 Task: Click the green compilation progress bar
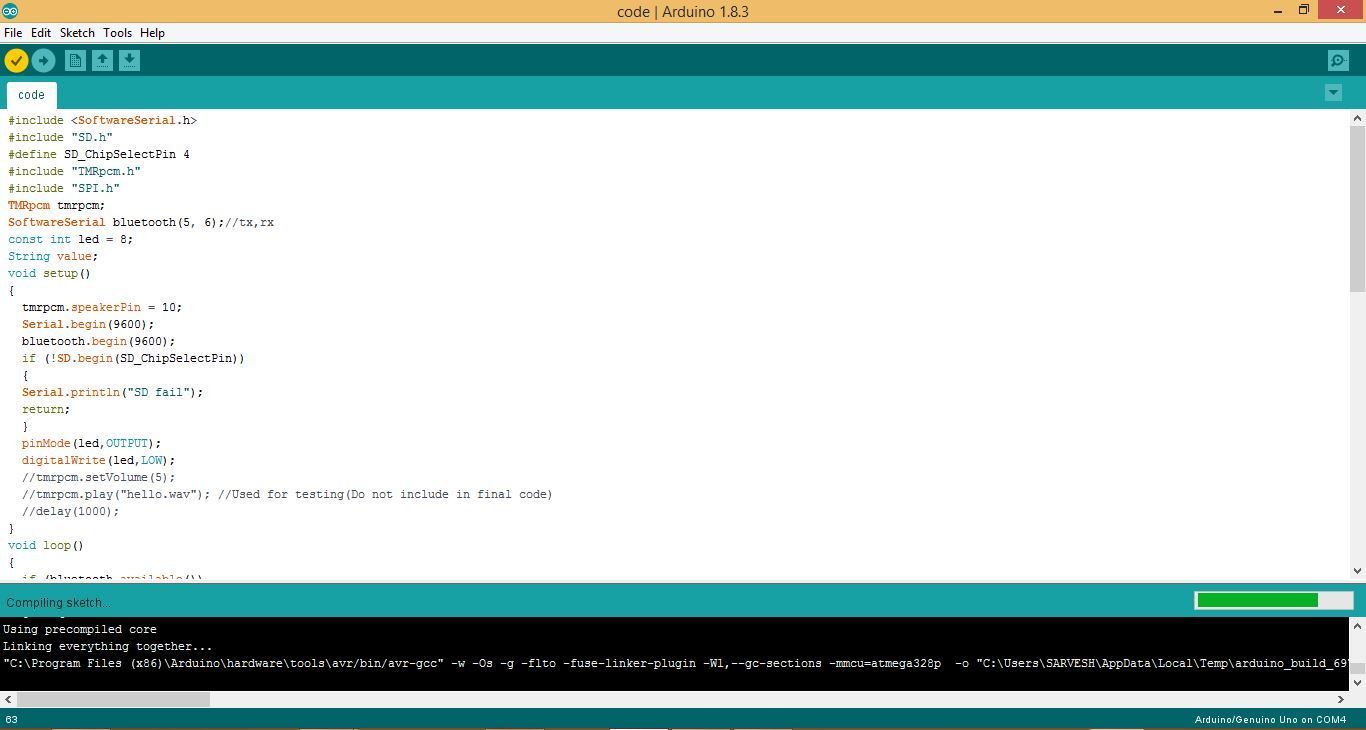[x=1256, y=599]
